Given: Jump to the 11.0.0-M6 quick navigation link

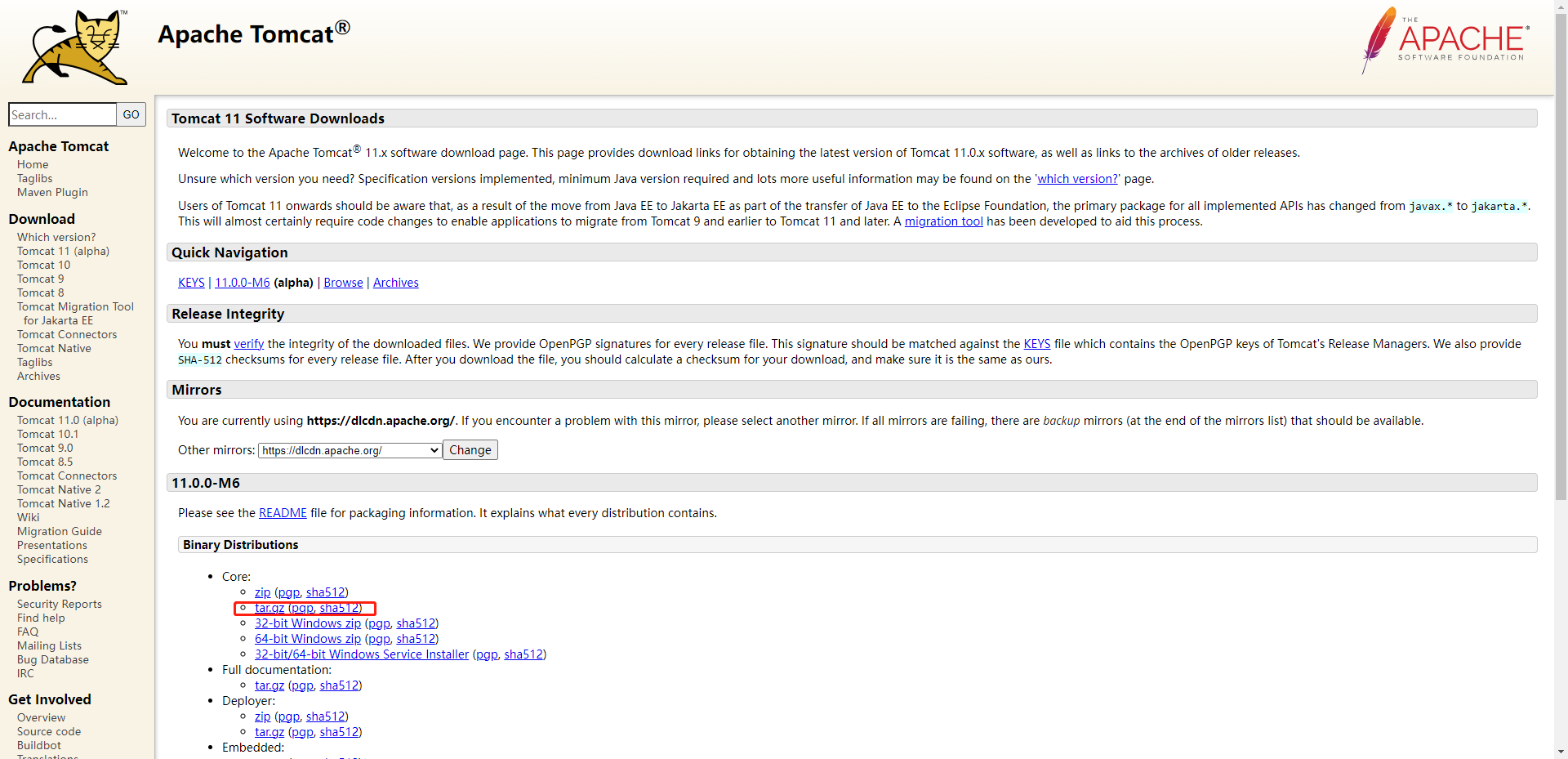Looking at the screenshot, I should [242, 283].
